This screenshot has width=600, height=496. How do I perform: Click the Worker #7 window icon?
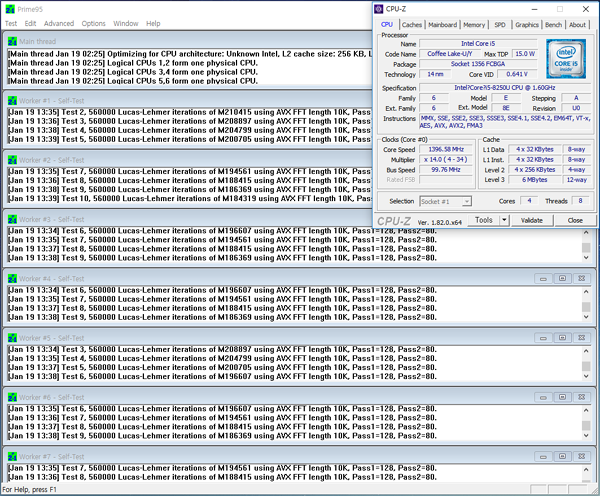pyautogui.click(x=12, y=457)
